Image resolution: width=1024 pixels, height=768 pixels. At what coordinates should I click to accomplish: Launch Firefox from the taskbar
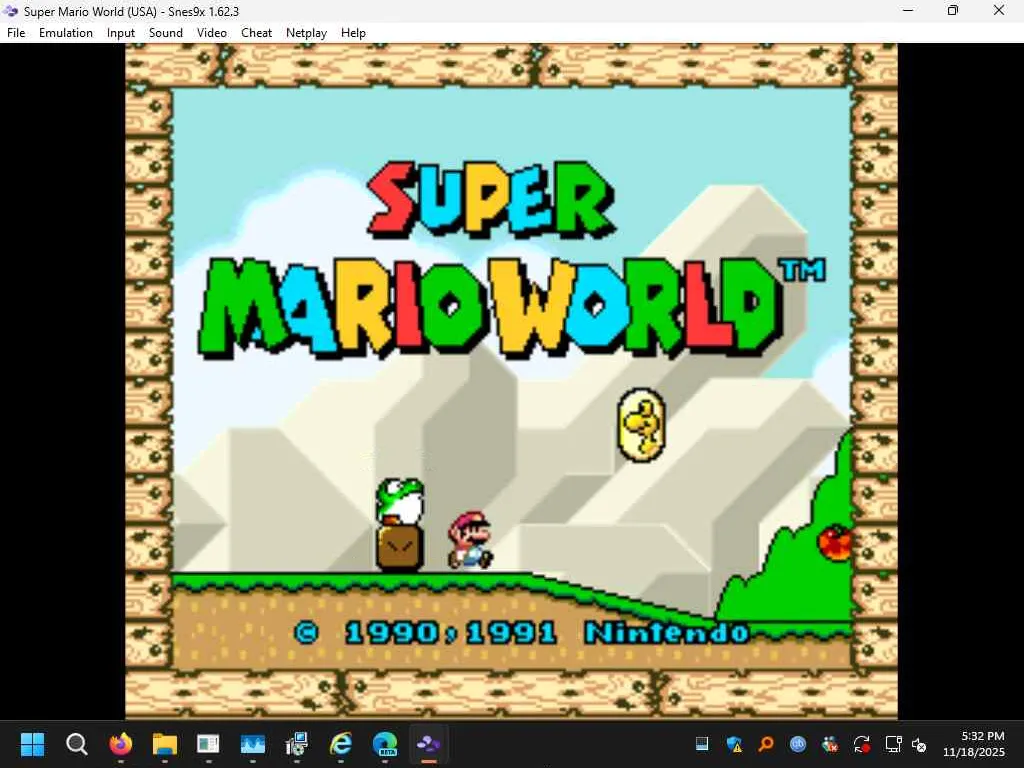point(121,743)
